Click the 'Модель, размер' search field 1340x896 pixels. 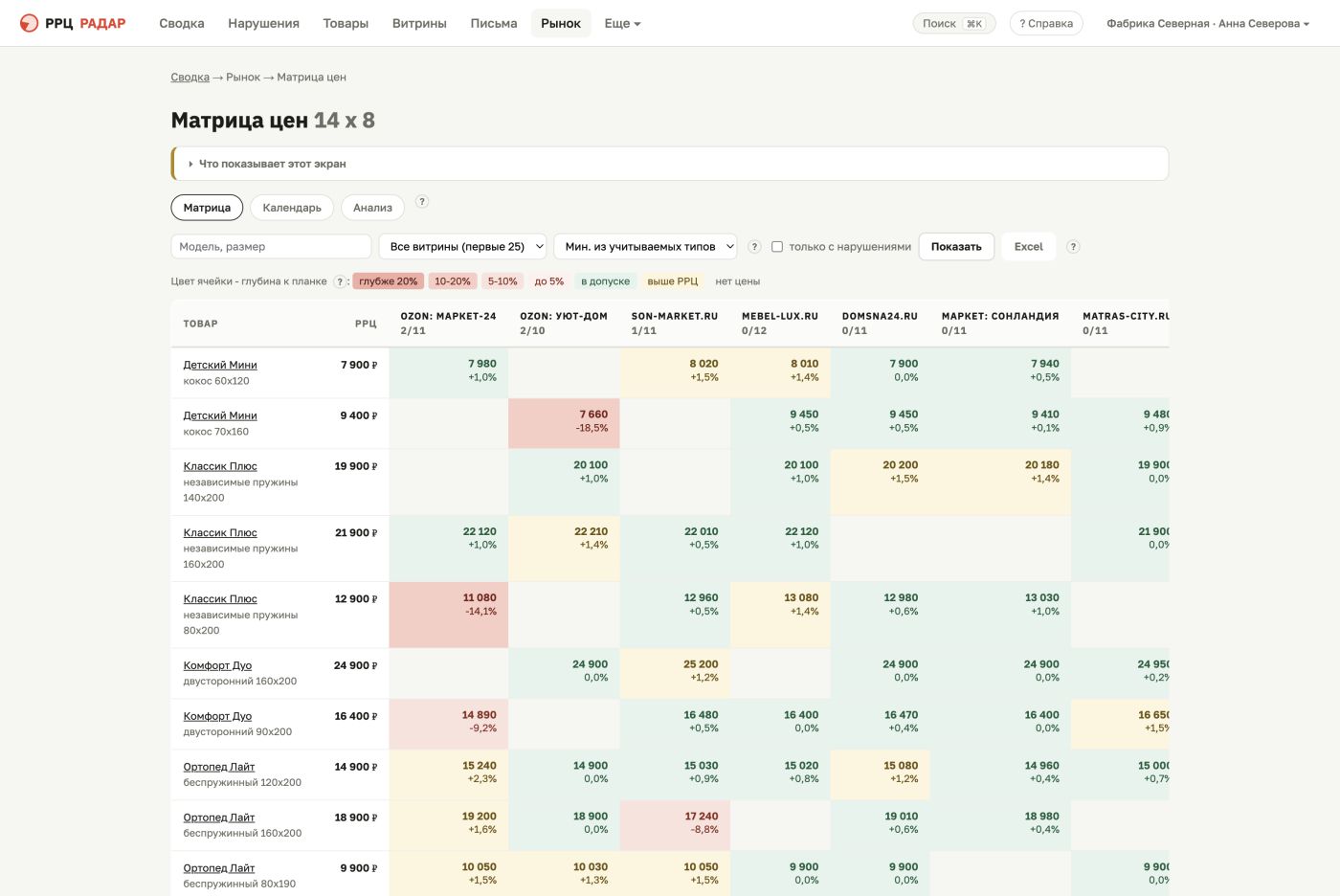[271, 247]
